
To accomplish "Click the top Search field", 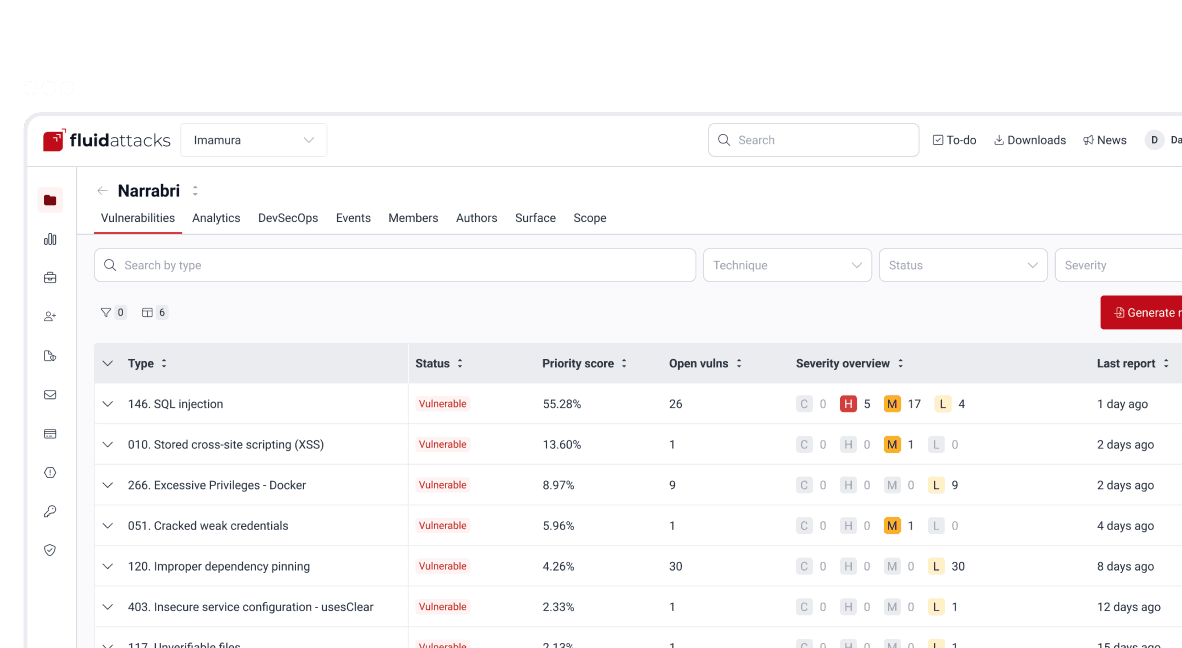I will click(813, 140).
